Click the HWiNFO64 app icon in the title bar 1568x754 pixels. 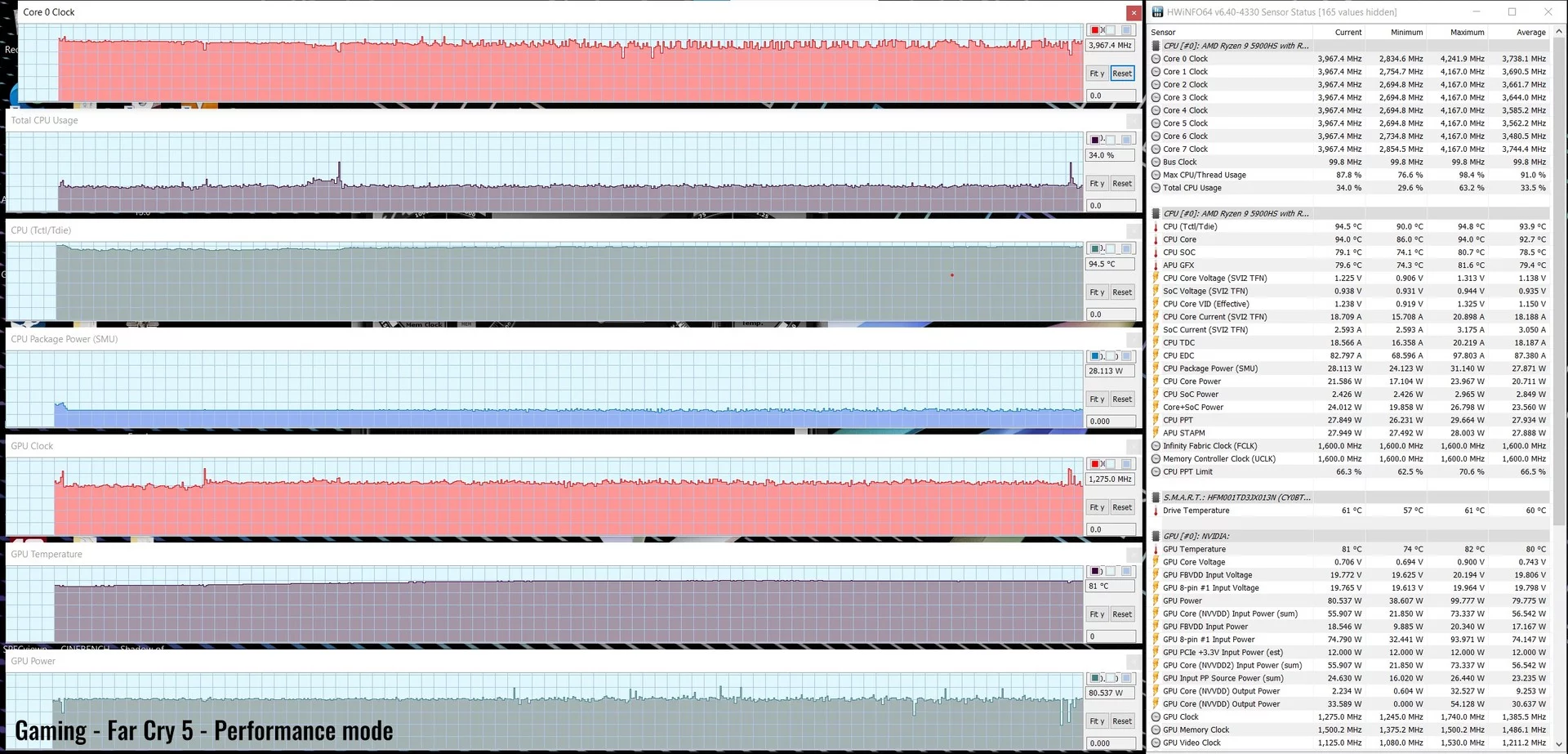(1157, 12)
